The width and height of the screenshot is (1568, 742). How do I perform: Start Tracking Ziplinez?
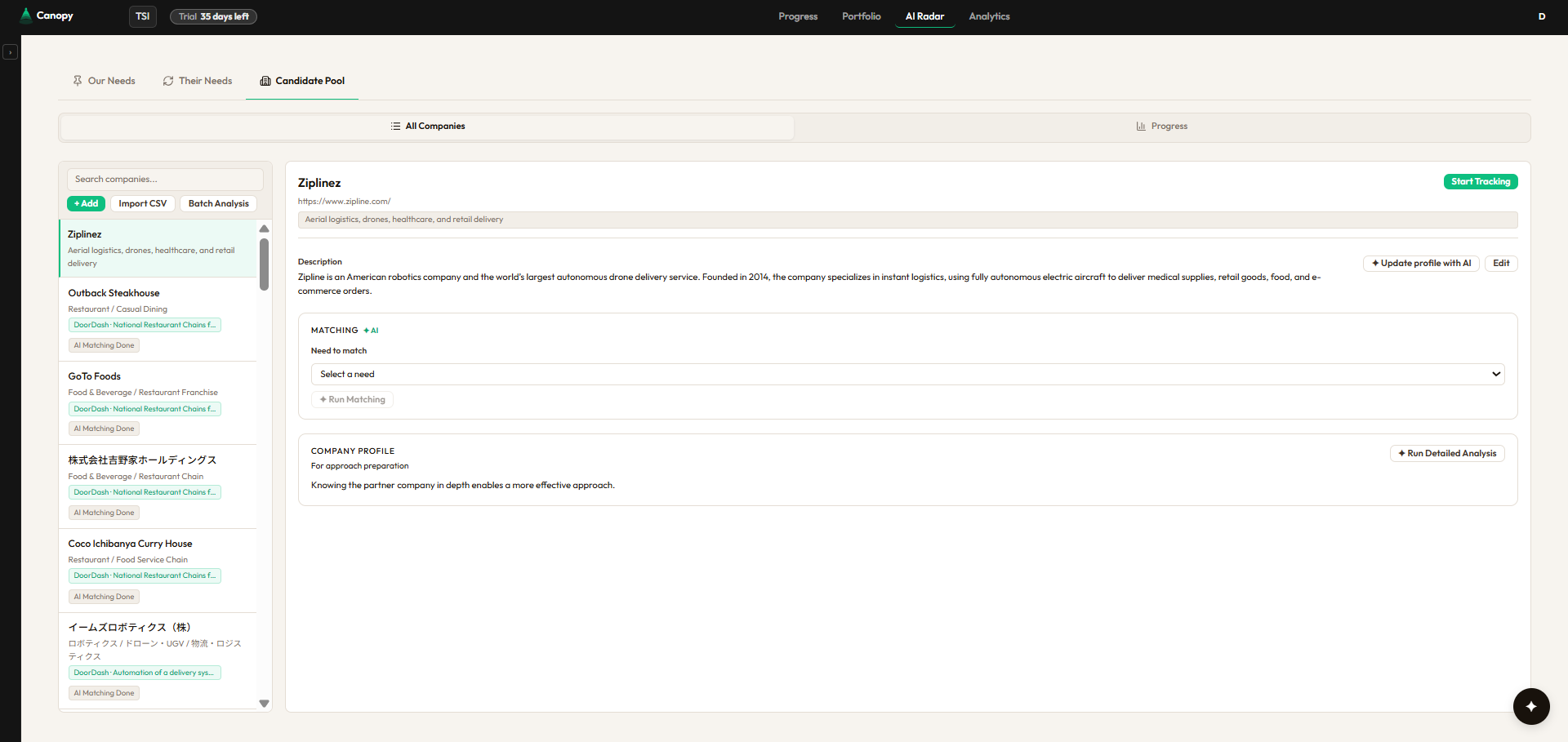pyautogui.click(x=1480, y=182)
